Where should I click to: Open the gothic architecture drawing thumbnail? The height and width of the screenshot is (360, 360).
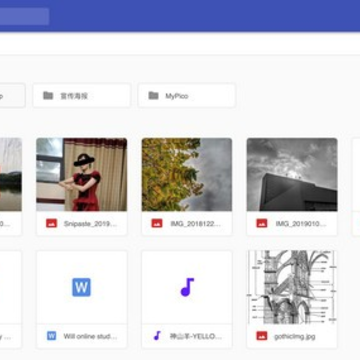(x=292, y=287)
